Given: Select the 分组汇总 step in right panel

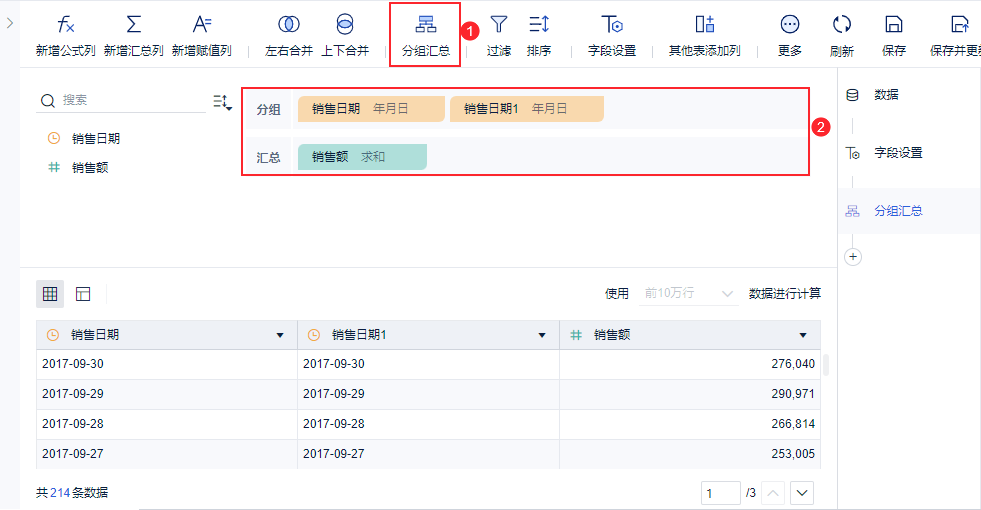Looking at the screenshot, I should coord(909,211).
